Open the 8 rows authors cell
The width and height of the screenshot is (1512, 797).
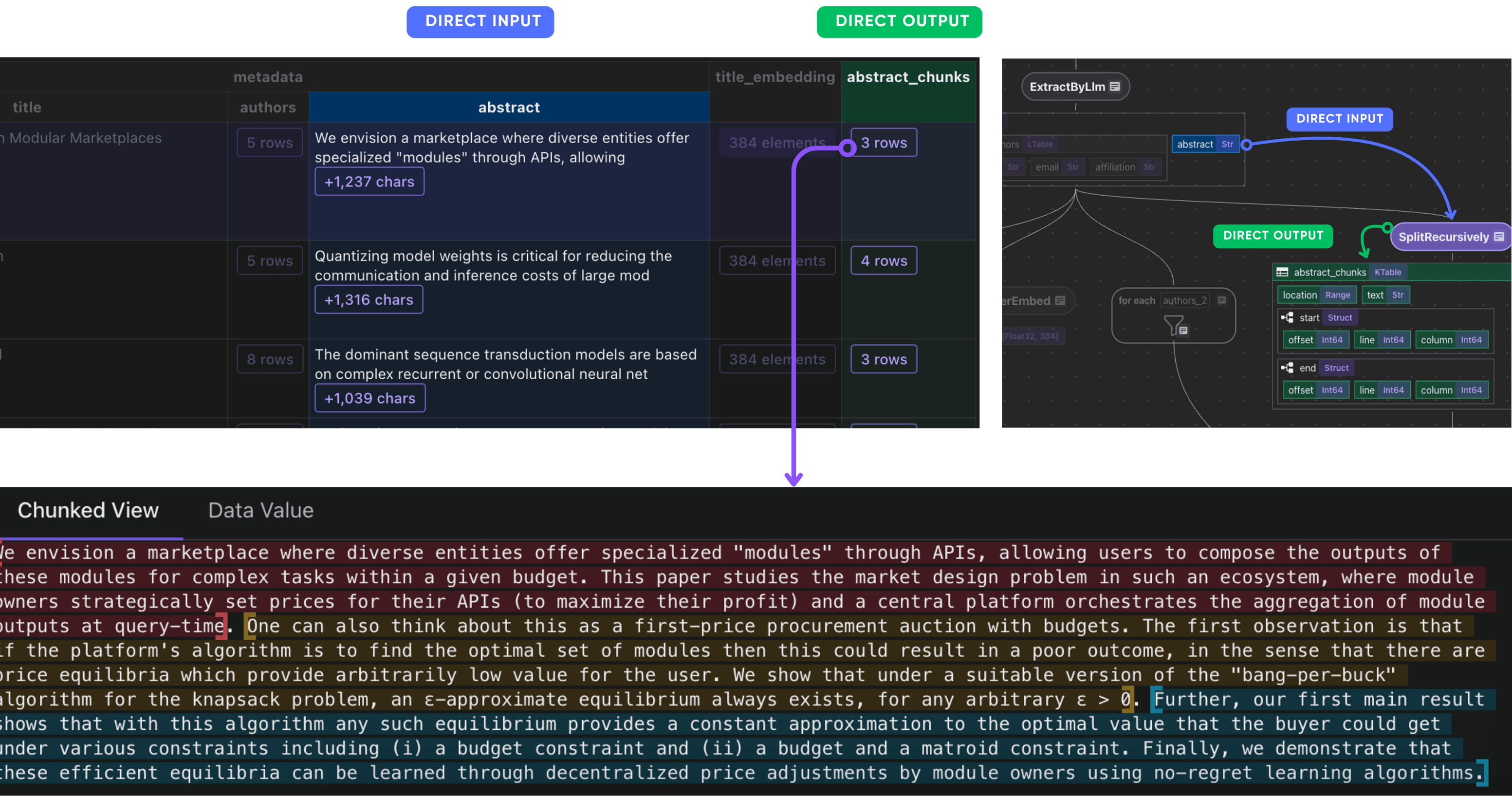tap(270, 359)
